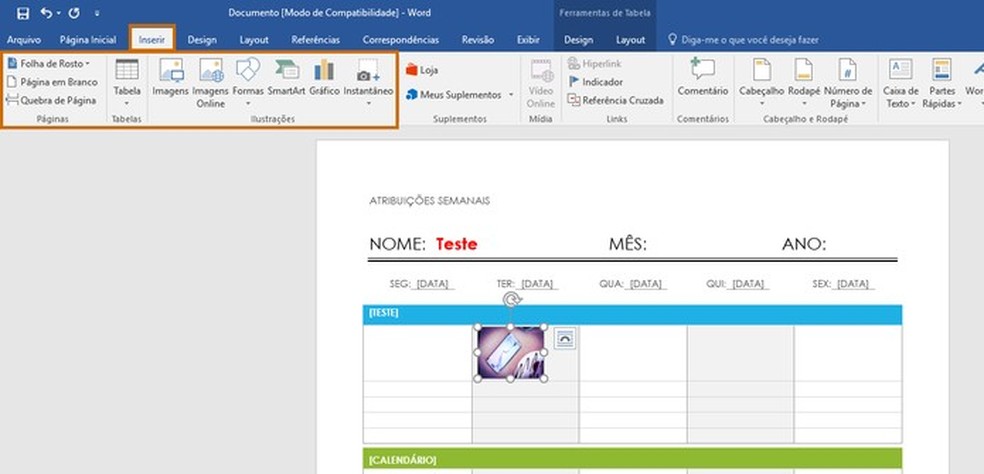Image resolution: width=984 pixels, height=474 pixels.
Task: Click the SEX [DATA] field
Action: 843,284
